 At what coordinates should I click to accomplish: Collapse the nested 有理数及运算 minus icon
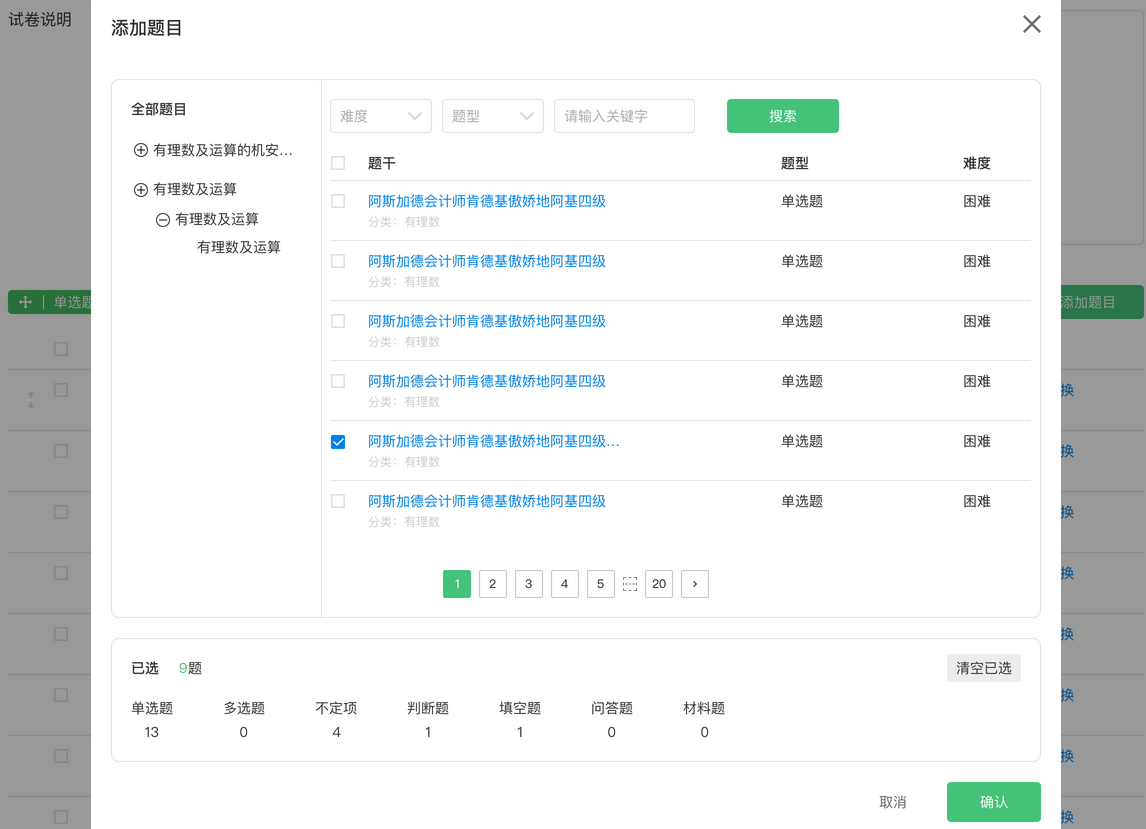[163, 220]
